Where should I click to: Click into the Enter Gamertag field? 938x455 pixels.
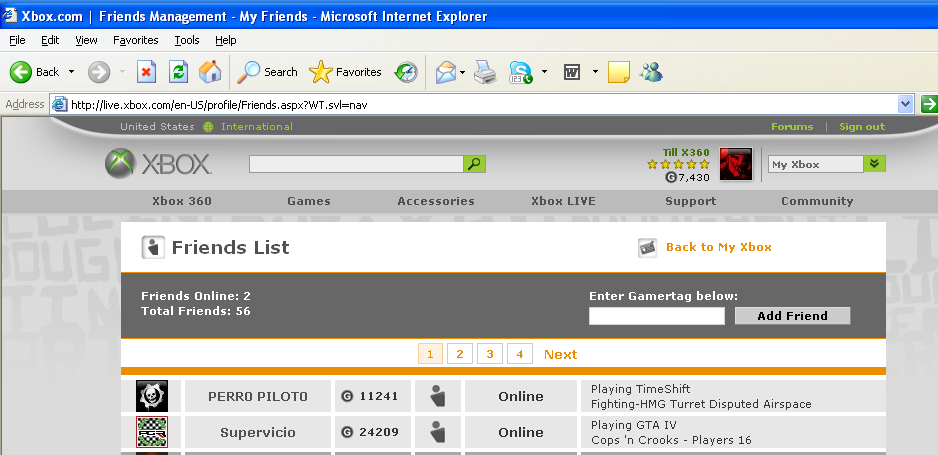pyautogui.click(x=657, y=316)
